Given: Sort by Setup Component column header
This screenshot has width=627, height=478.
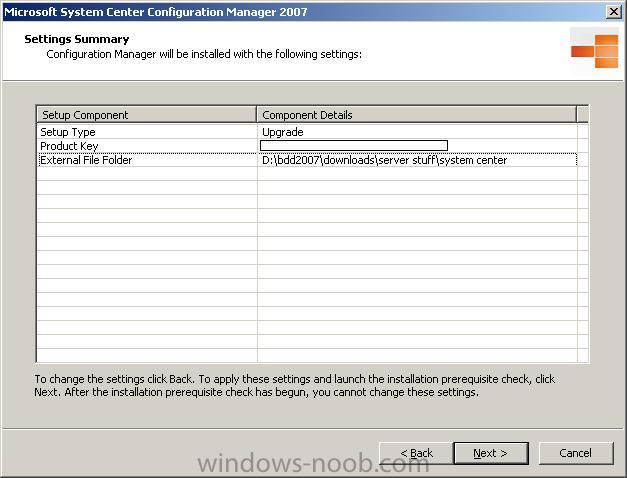Looking at the screenshot, I should coord(147,115).
